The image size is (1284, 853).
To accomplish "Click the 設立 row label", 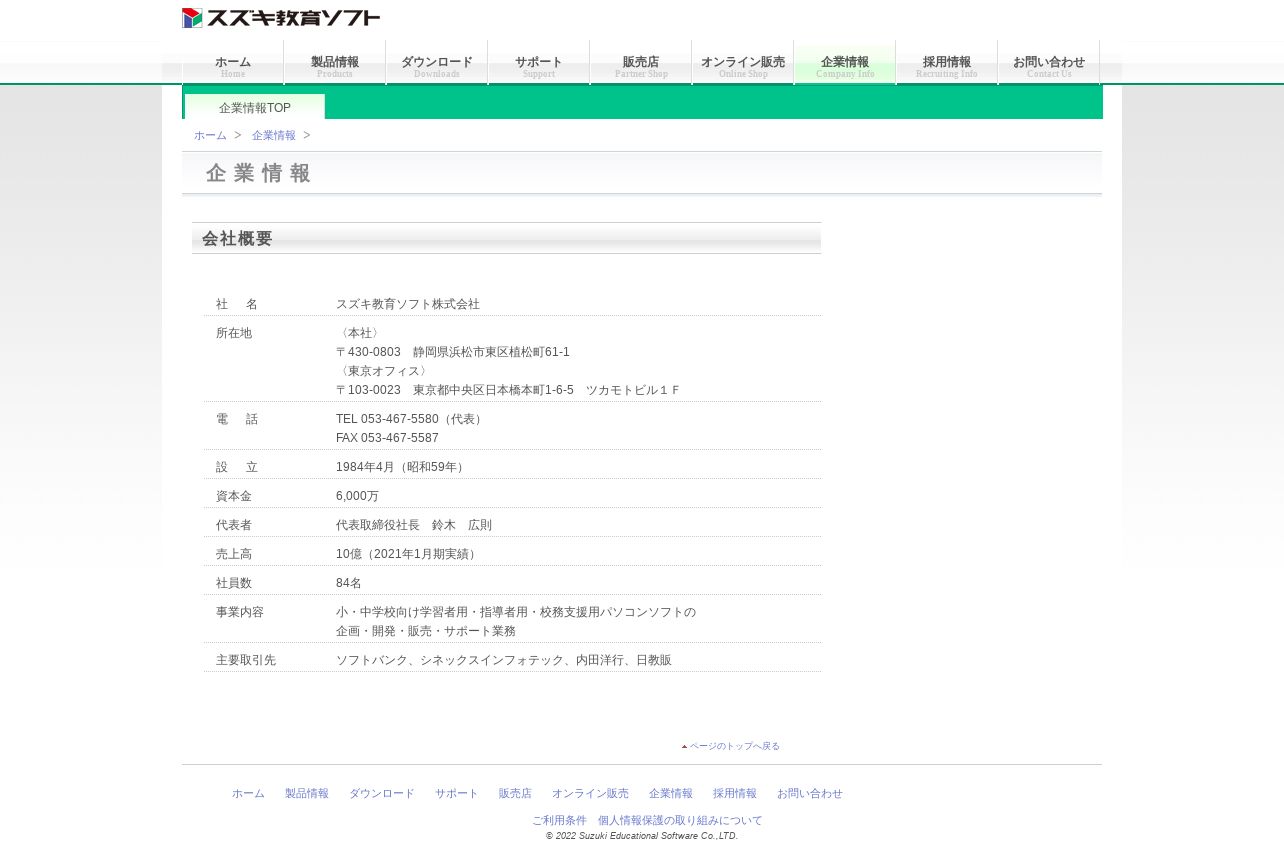I will (237, 467).
